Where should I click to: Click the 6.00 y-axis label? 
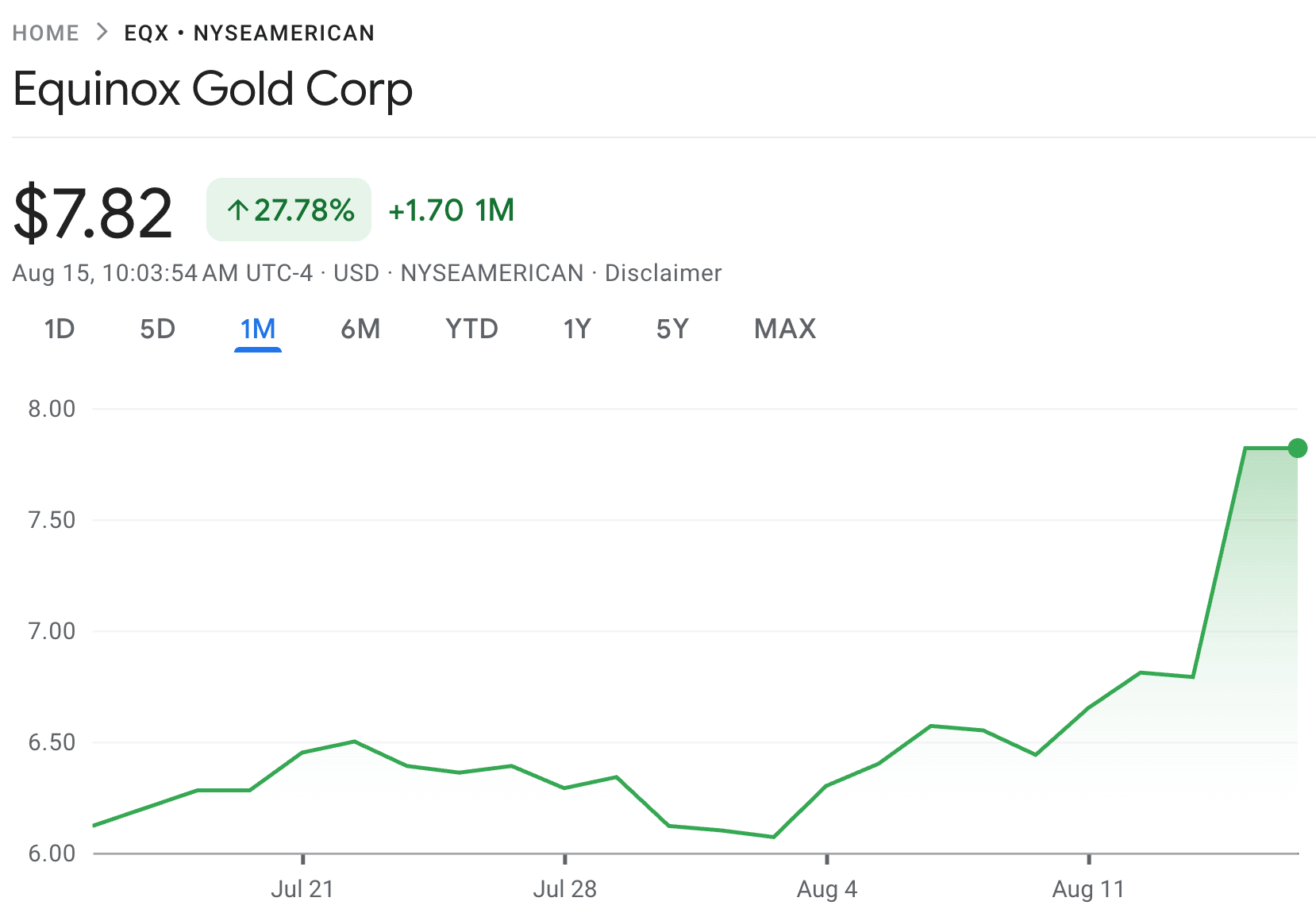[x=52, y=853]
